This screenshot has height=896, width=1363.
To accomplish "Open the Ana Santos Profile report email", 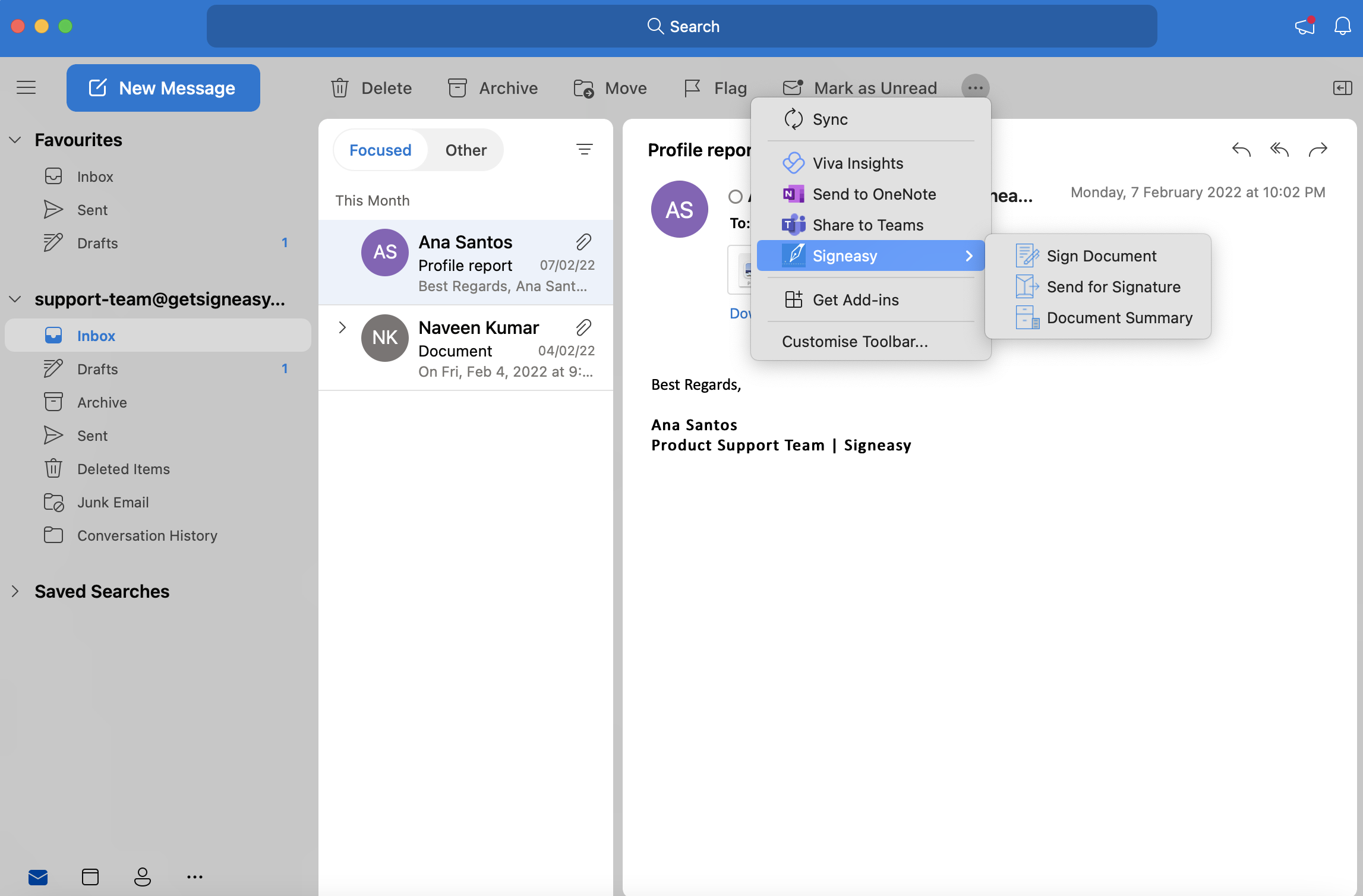I will coord(466,263).
